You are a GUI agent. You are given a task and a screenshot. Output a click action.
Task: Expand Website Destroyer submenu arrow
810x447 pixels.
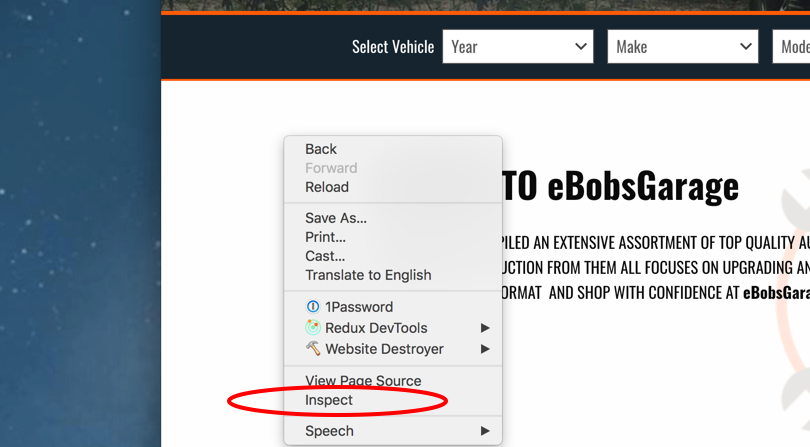coord(485,349)
